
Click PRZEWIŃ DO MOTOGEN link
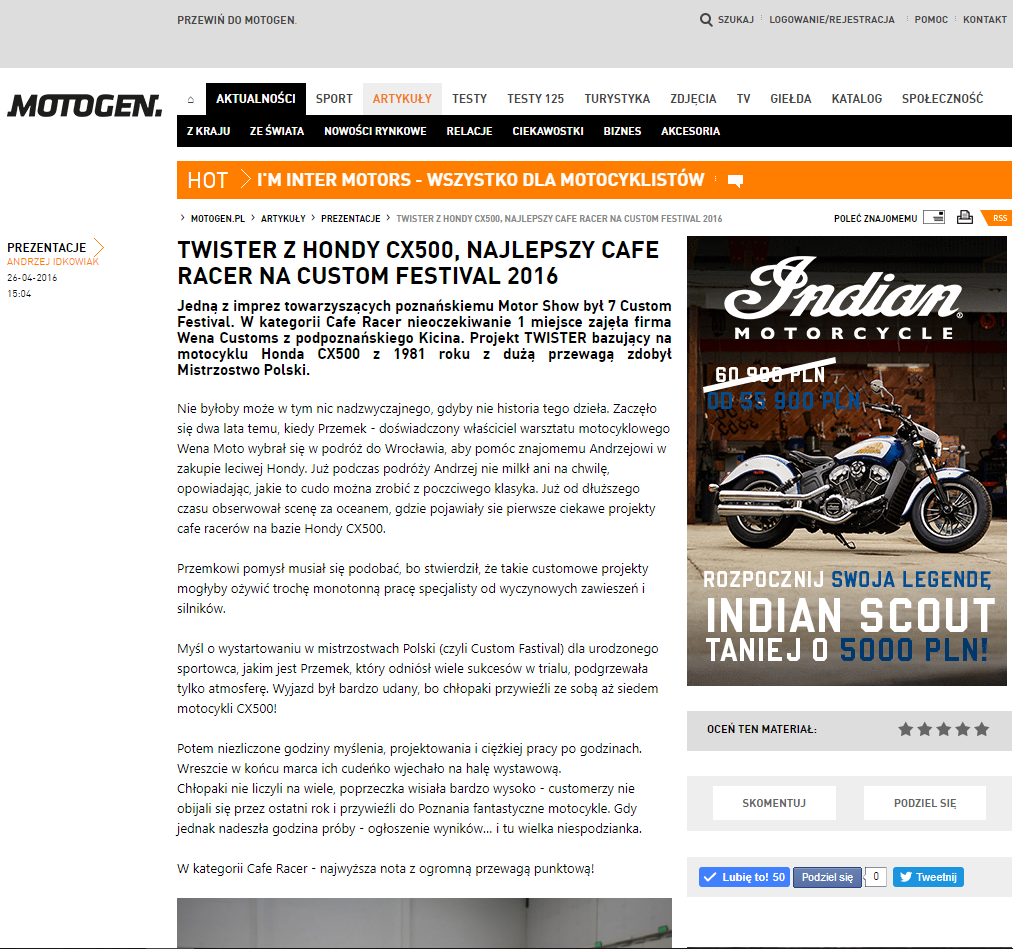237,21
